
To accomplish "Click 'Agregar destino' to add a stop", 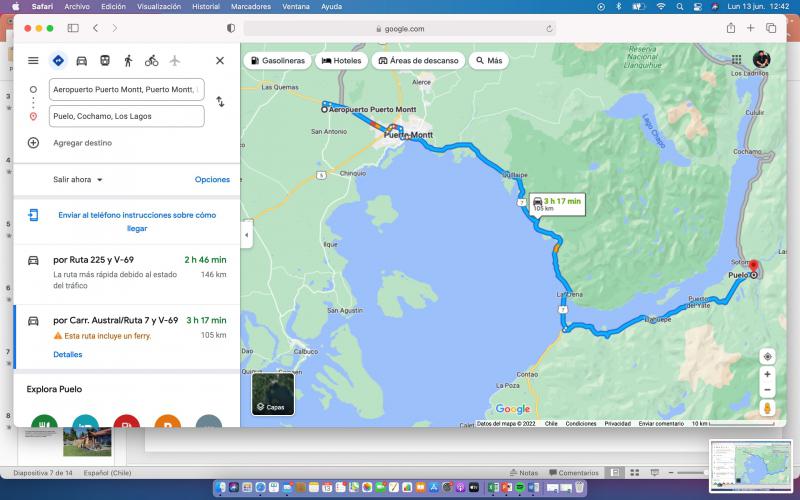I will pos(82,143).
